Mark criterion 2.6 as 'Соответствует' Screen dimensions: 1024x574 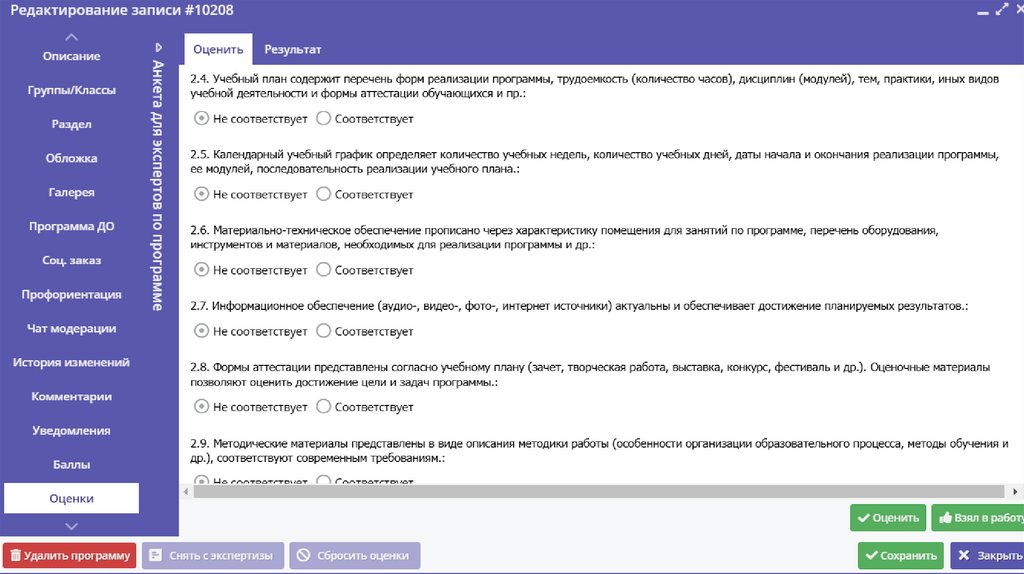tap(323, 270)
